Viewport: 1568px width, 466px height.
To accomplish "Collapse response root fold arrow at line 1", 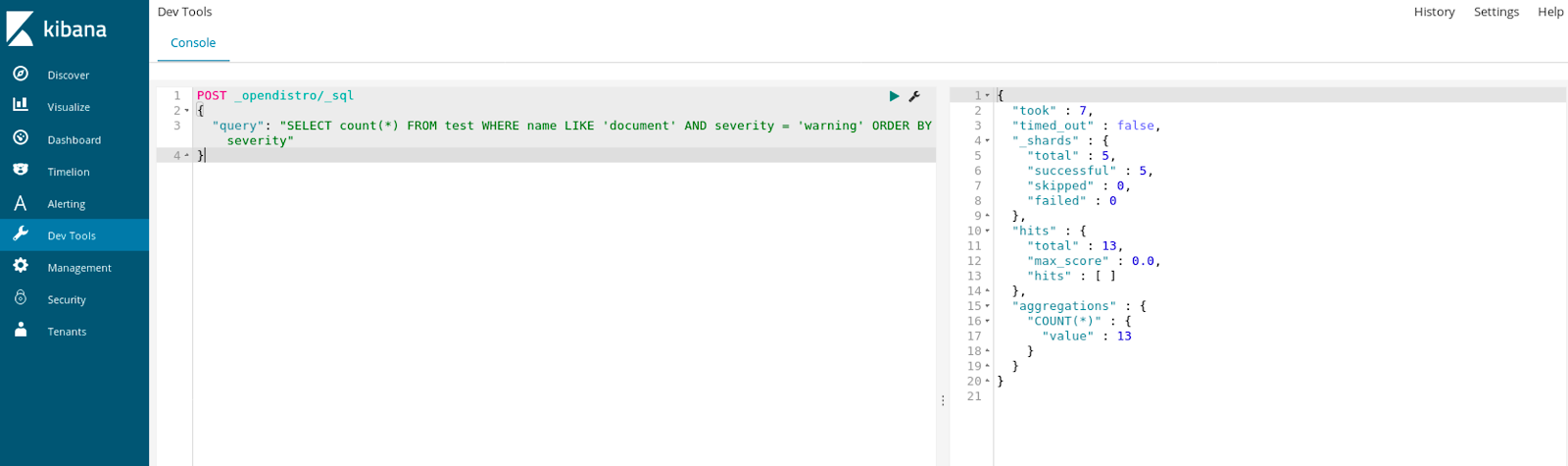I will click(988, 95).
